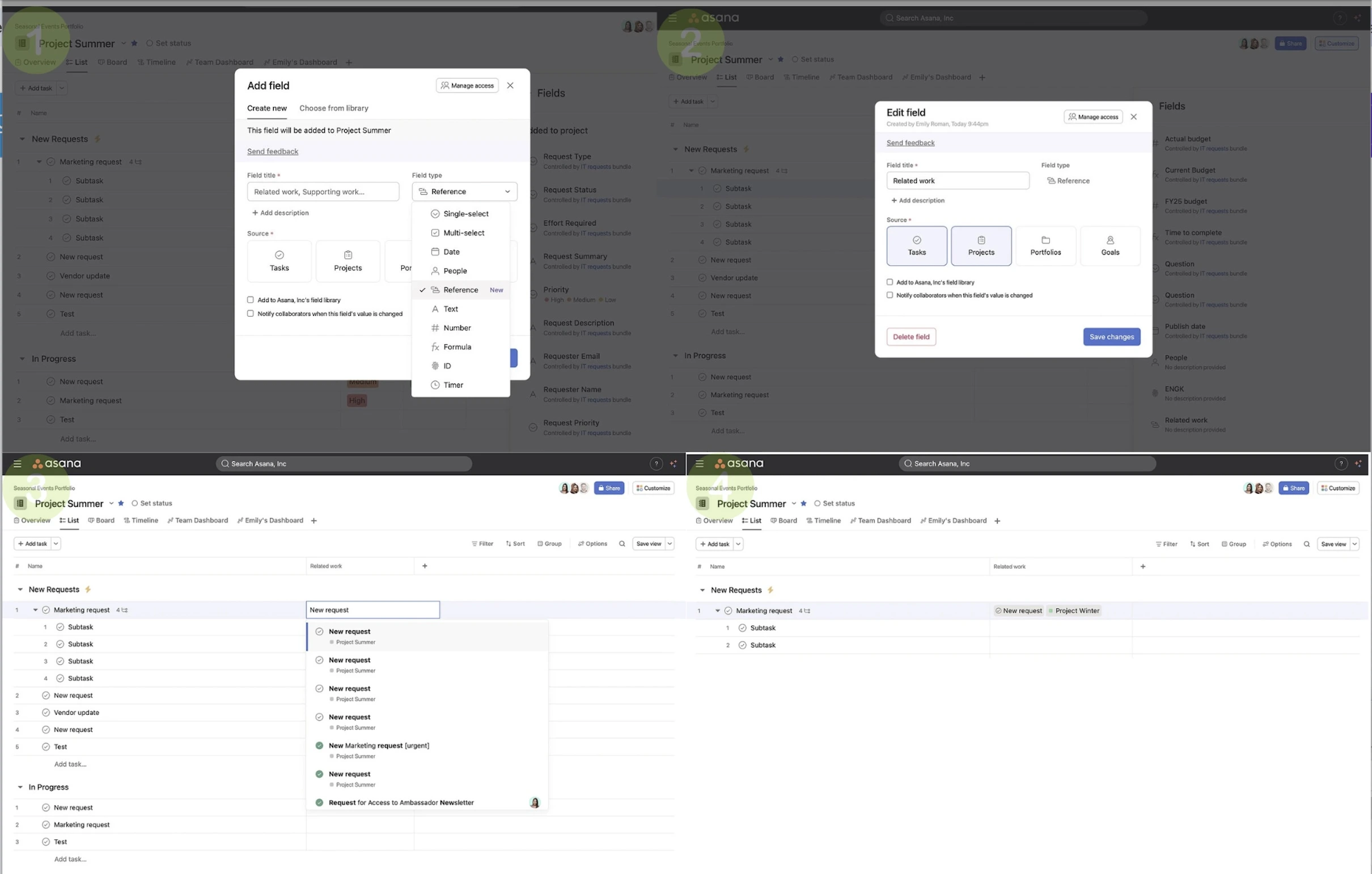Open Sort options for the list
This screenshot has width=1372, height=874.
(x=515, y=544)
